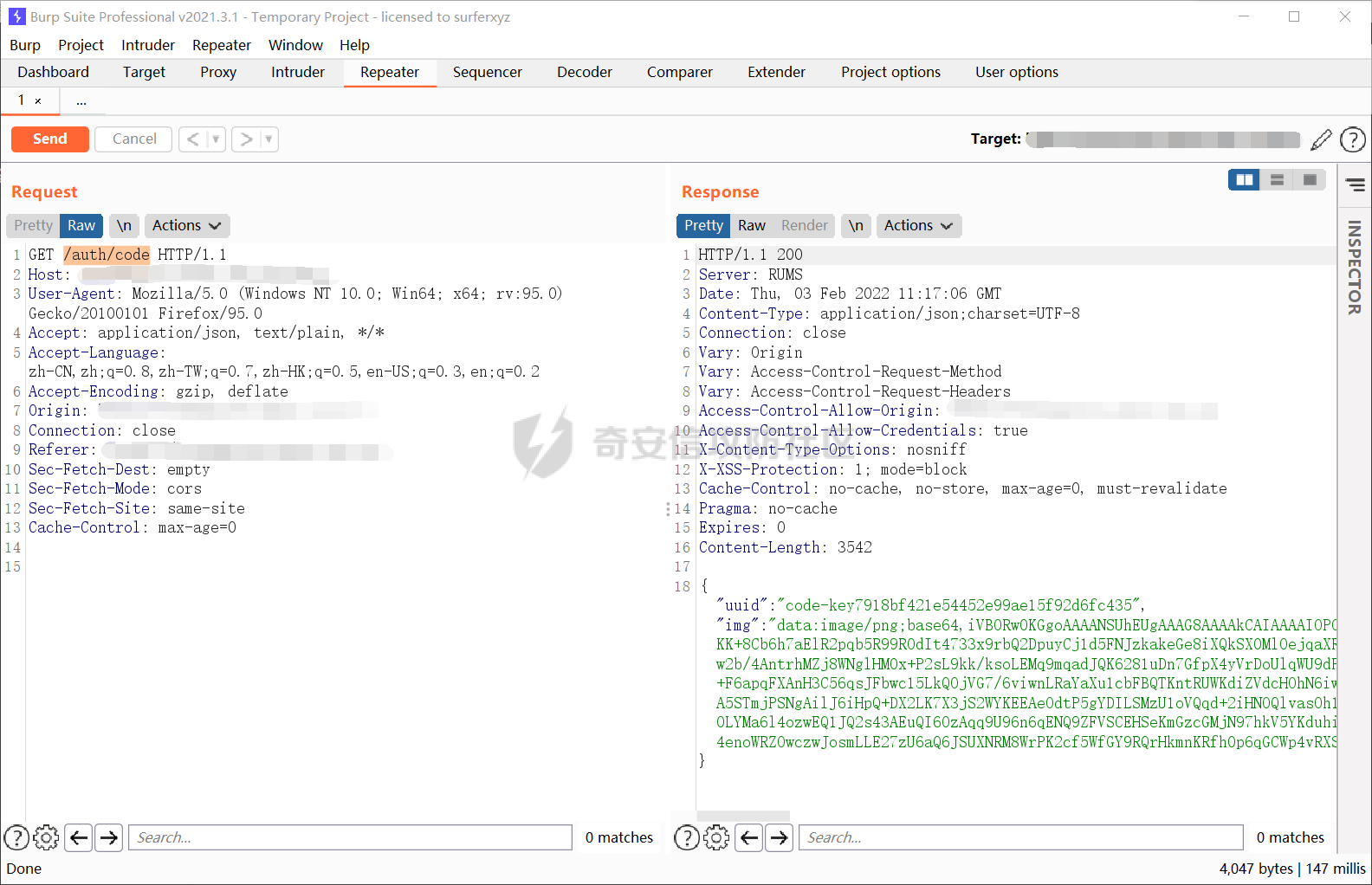This screenshot has width=1372, height=885.
Task: Open the Repeater menu in menu bar
Action: click(x=222, y=45)
